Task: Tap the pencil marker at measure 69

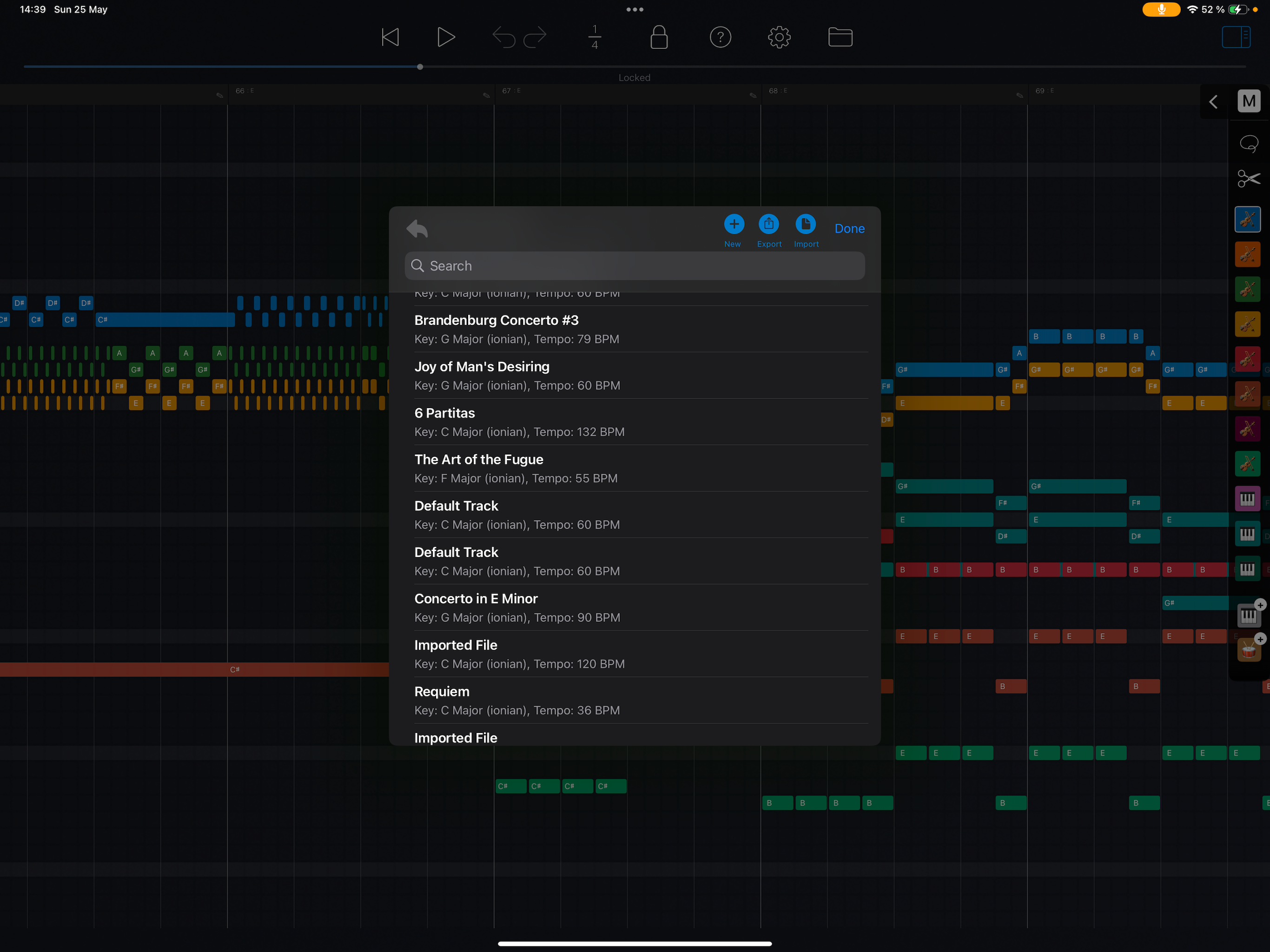Action: pos(1020,95)
